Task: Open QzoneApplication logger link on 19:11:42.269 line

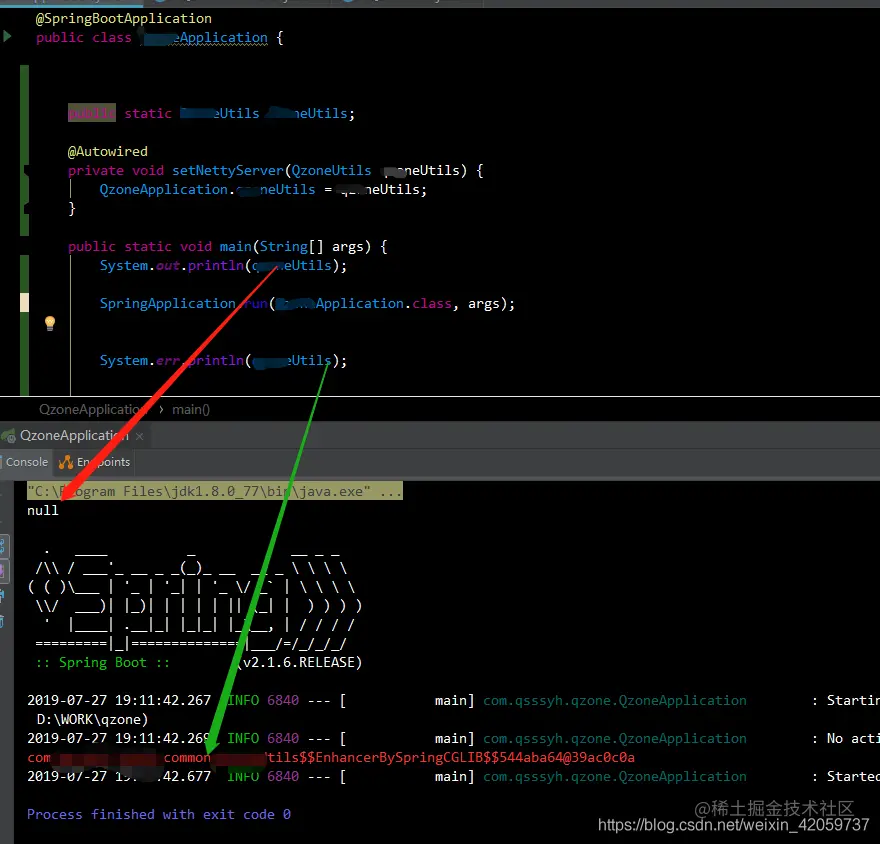Action: pos(615,738)
